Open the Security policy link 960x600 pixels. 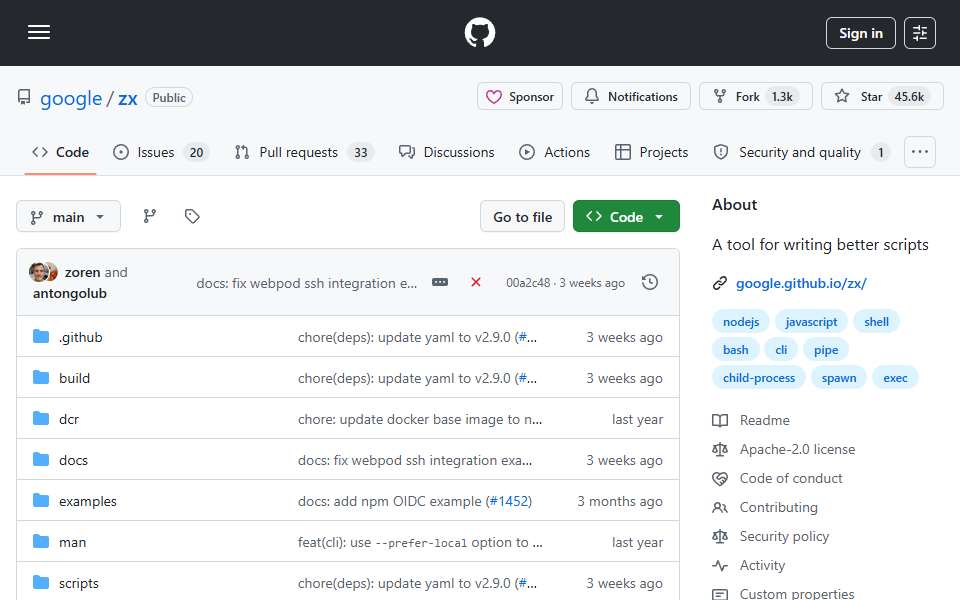784,536
